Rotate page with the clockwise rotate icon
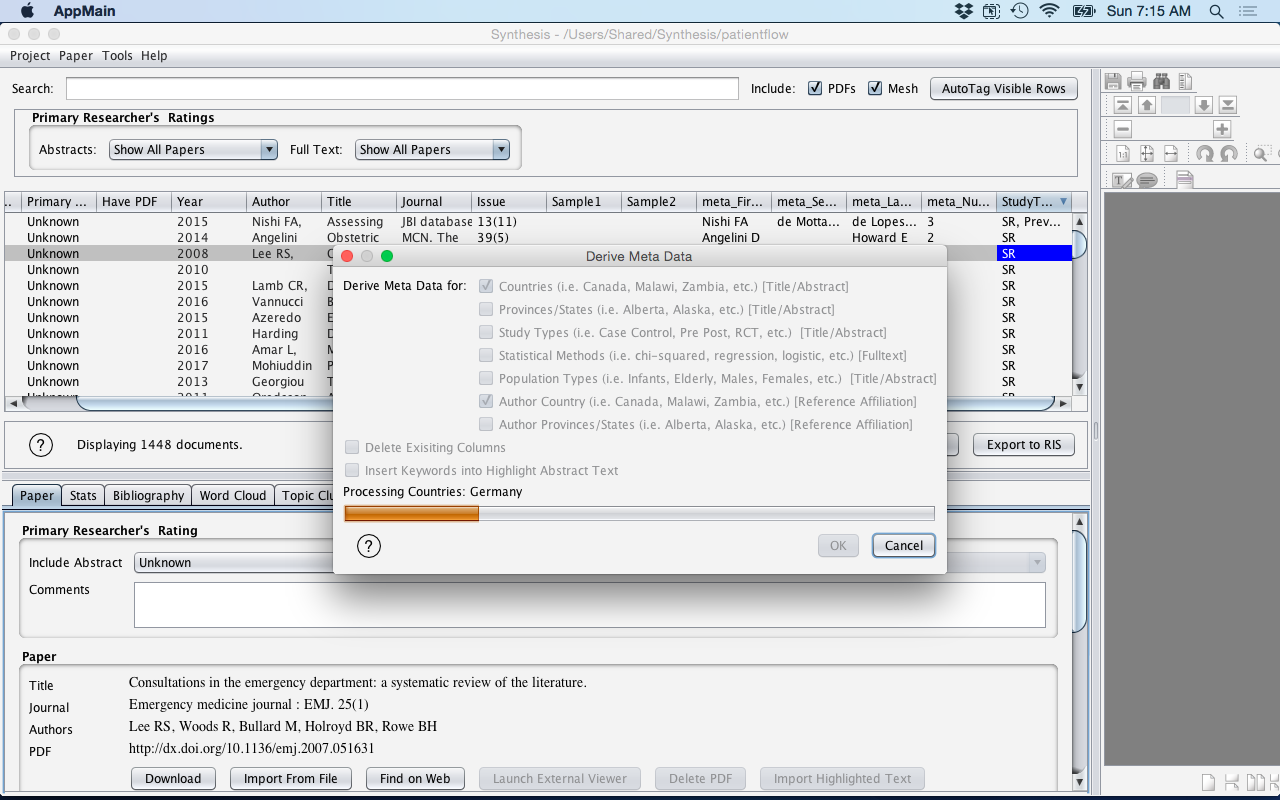Viewport: 1280px width, 800px height. 1205,154
